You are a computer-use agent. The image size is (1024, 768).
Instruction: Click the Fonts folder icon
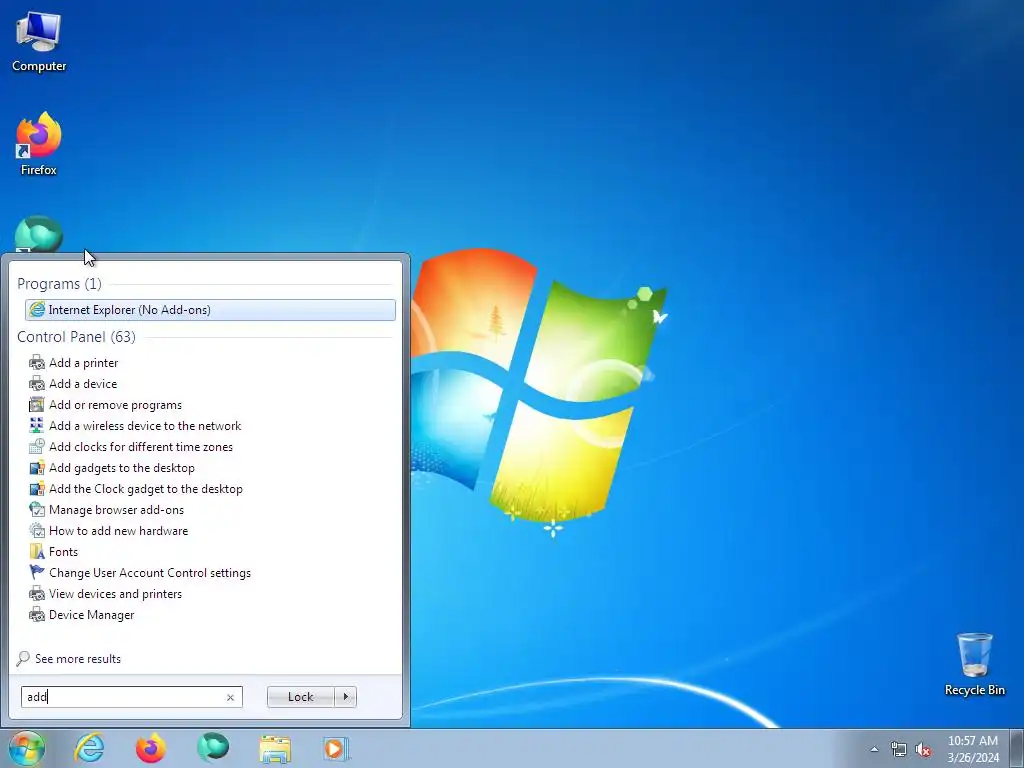point(37,552)
